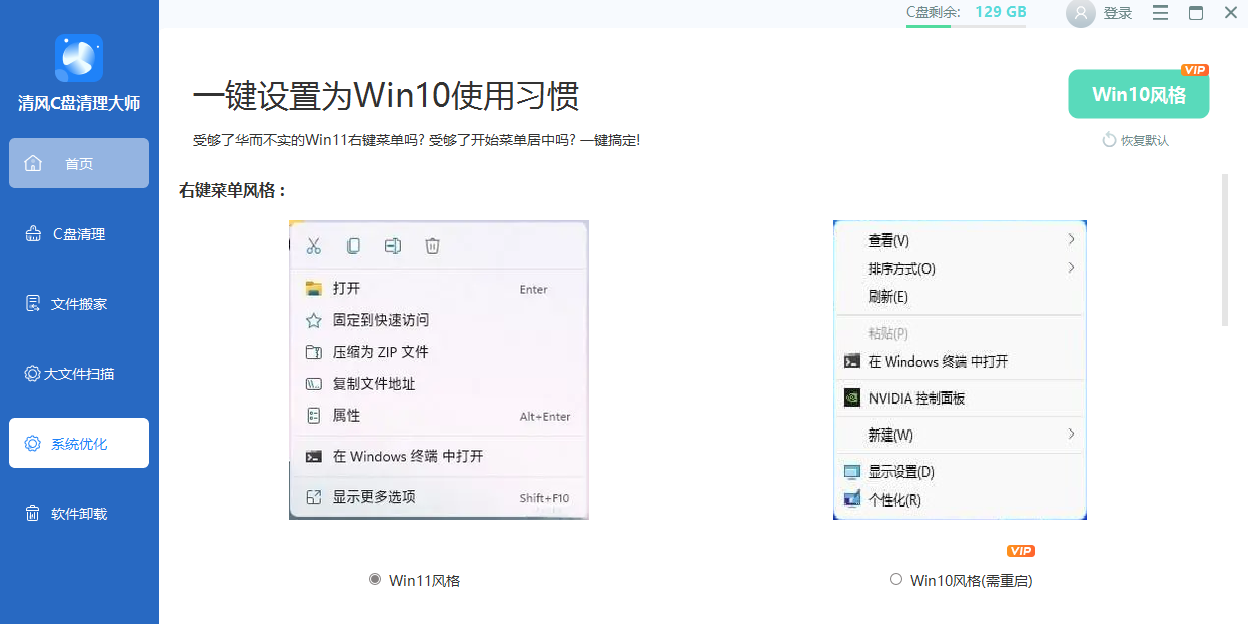Click the 右键菜单风格 section heading
This screenshot has height=624, width=1248.
coord(233,190)
